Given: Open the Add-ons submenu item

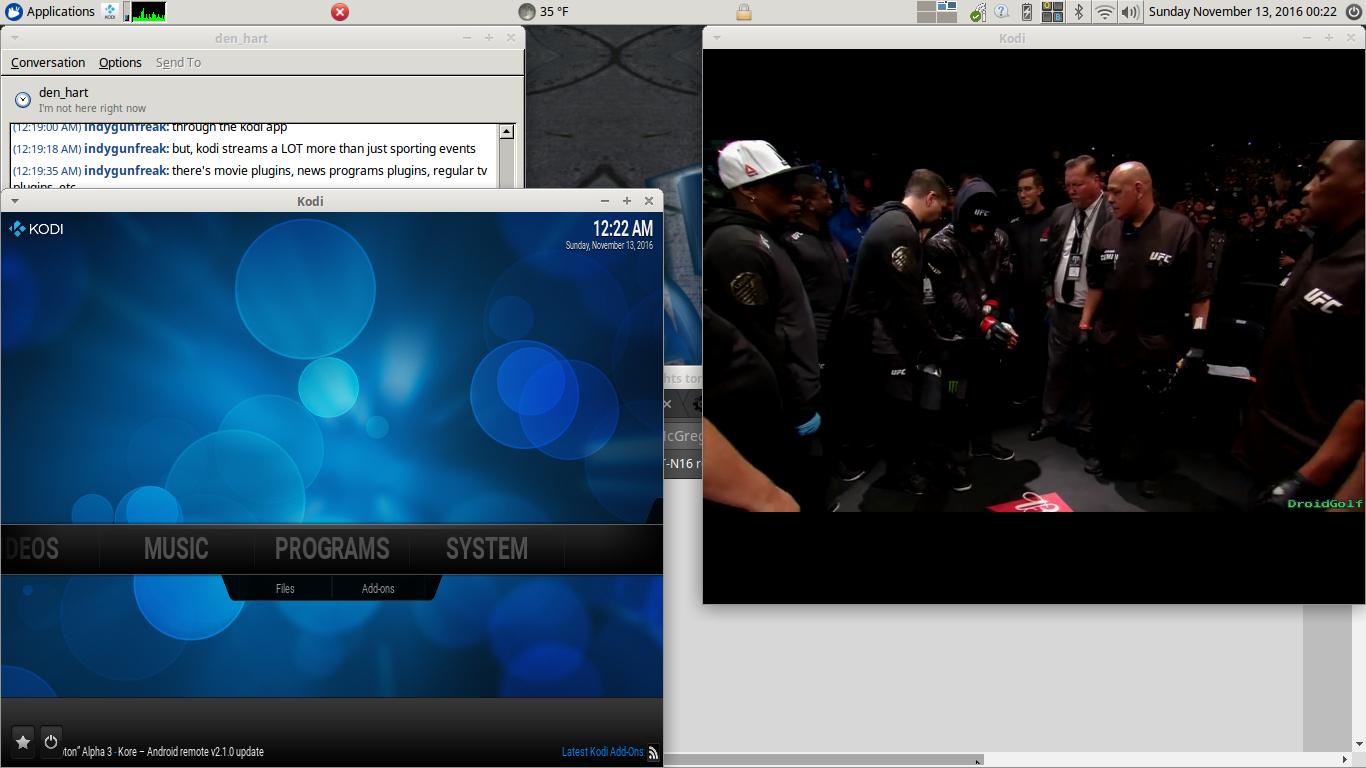Looking at the screenshot, I should pos(378,588).
